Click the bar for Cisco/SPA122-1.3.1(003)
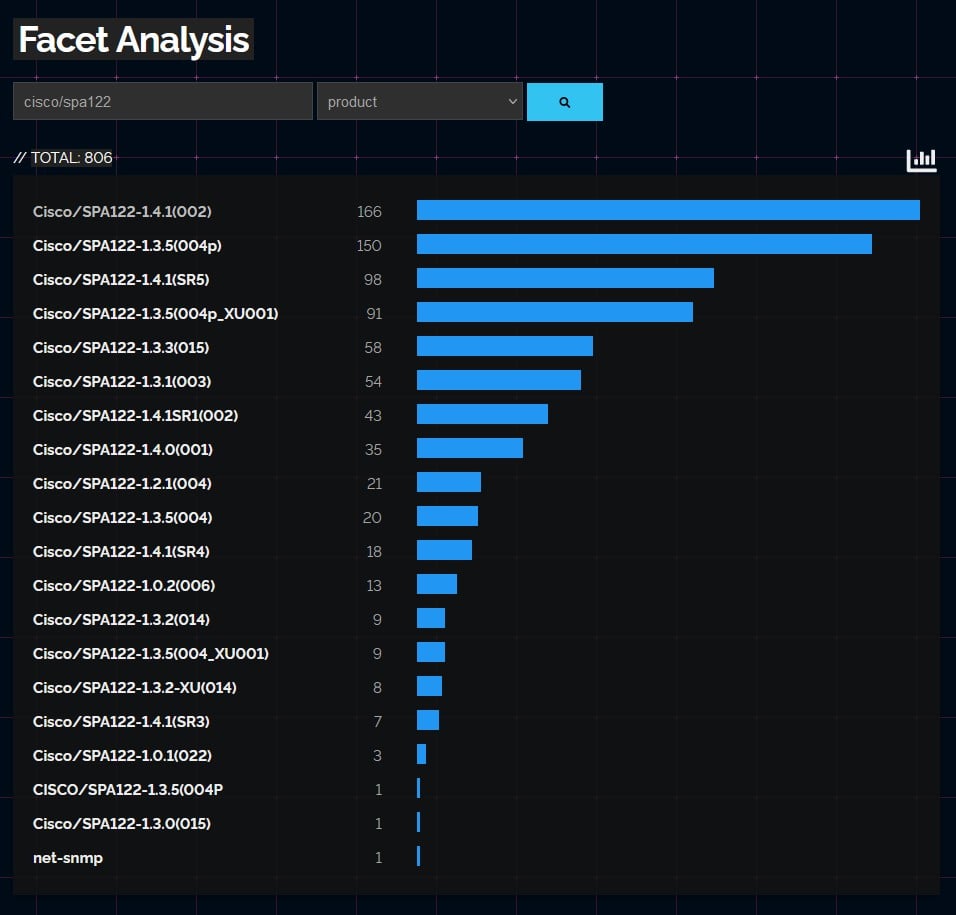The height and width of the screenshot is (915, 956). [499, 380]
